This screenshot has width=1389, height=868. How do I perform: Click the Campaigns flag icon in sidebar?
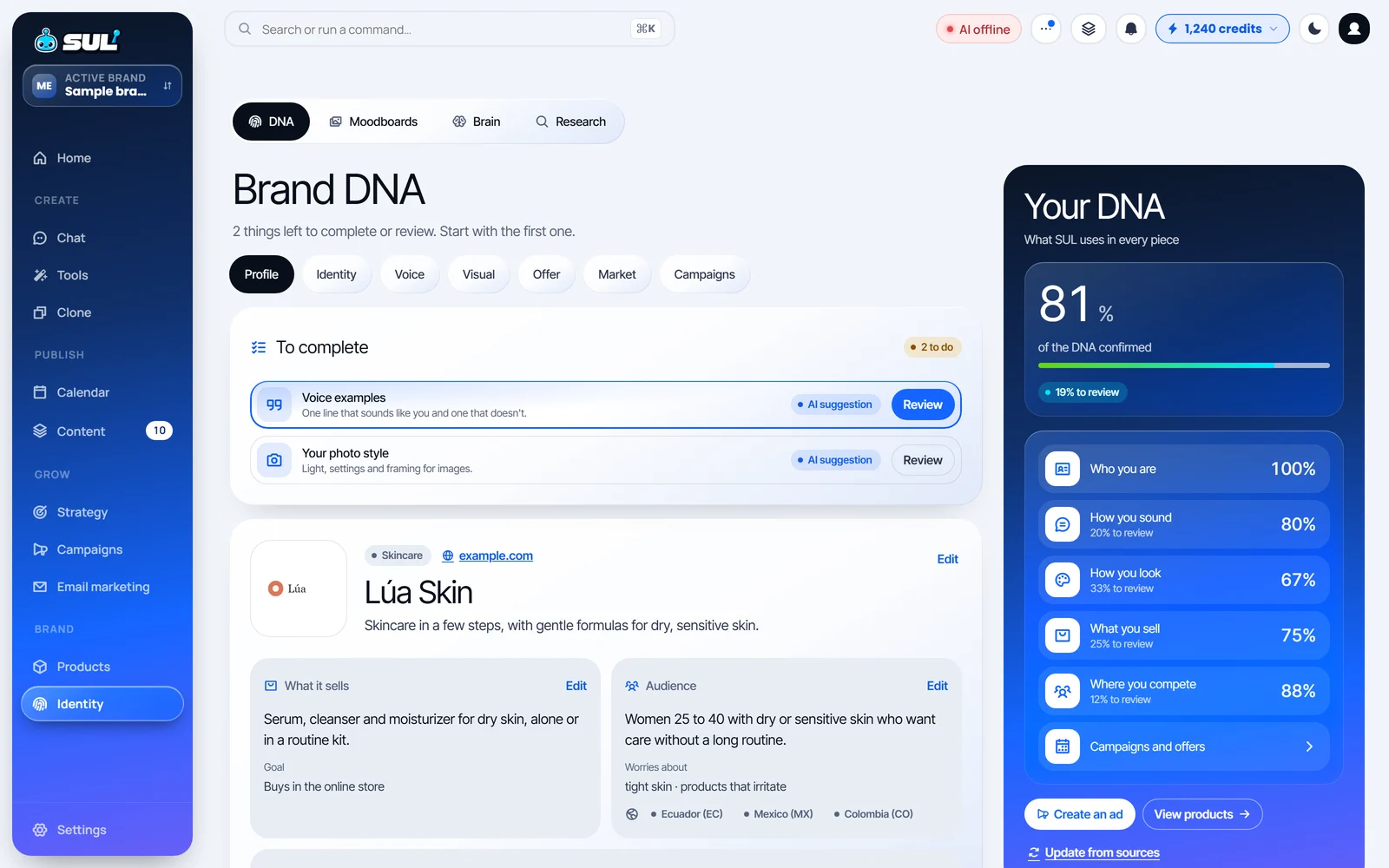(x=40, y=549)
